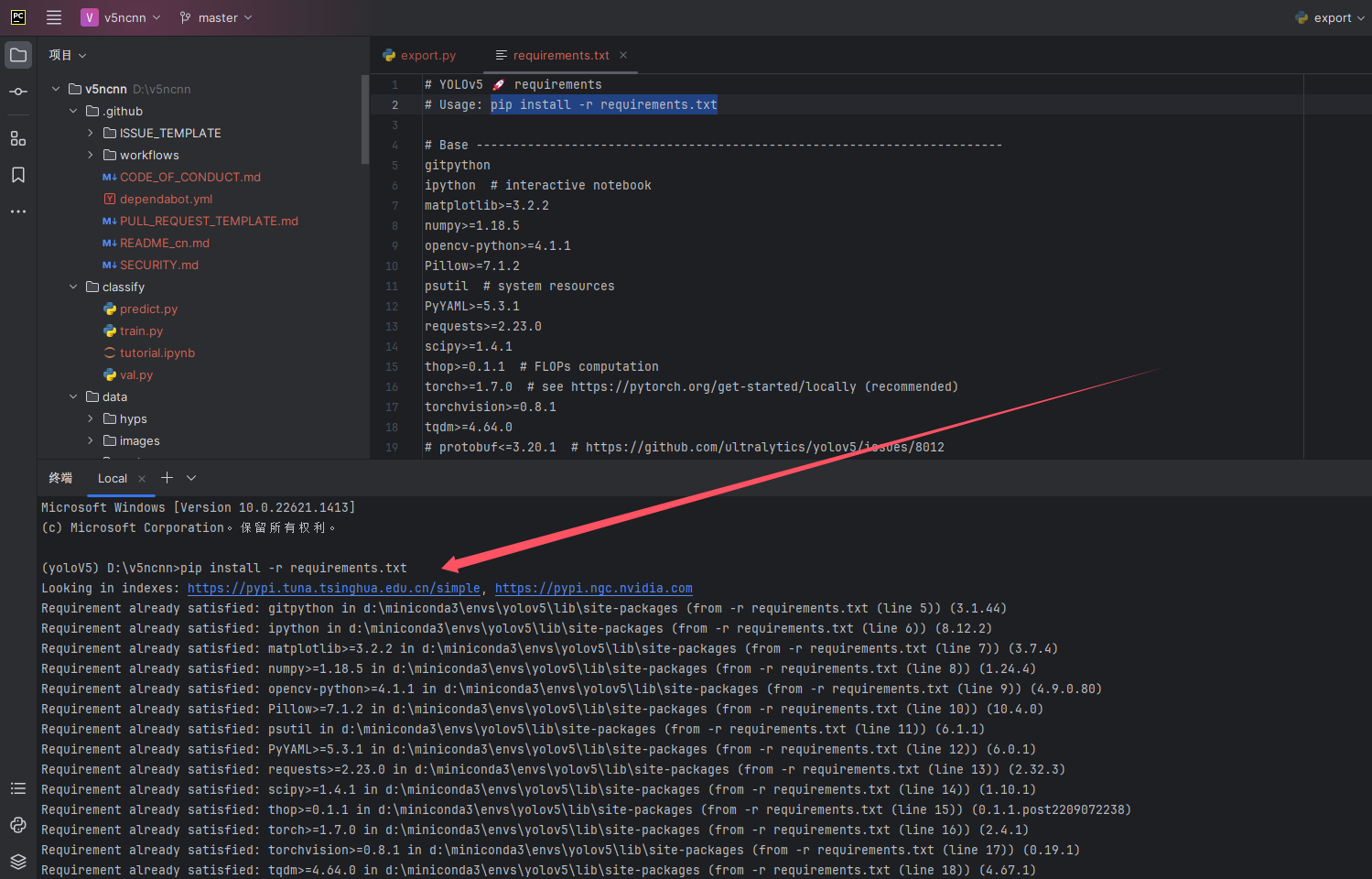Open the Services tool window icon
The width and height of the screenshot is (1372, 879).
[x=17, y=862]
